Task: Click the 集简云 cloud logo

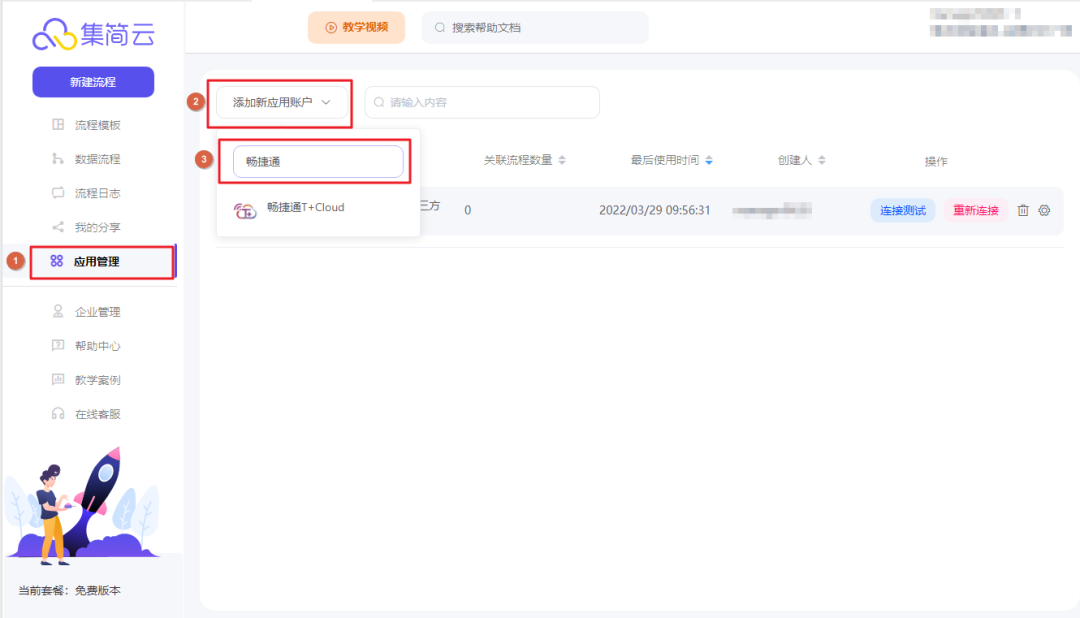Action: point(93,34)
